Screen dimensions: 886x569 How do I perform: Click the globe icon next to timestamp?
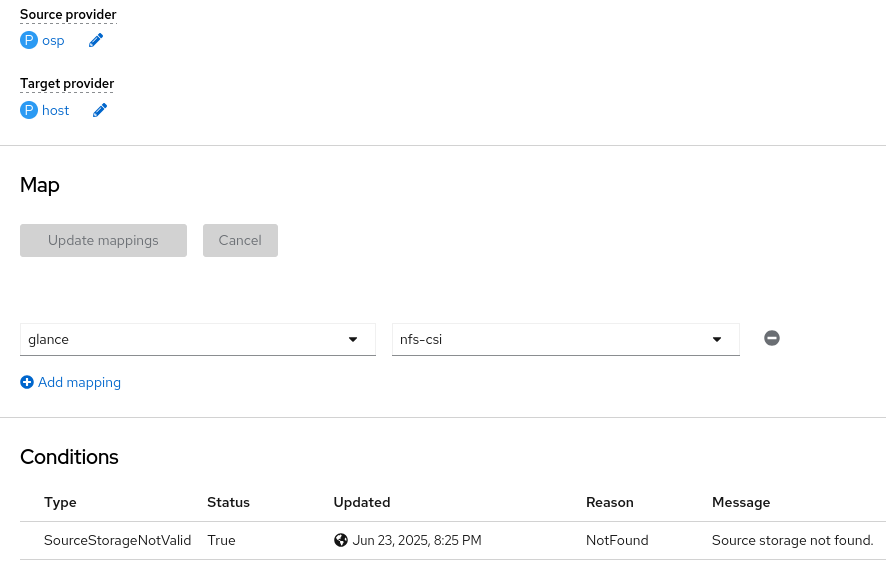click(x=341, y=540)
